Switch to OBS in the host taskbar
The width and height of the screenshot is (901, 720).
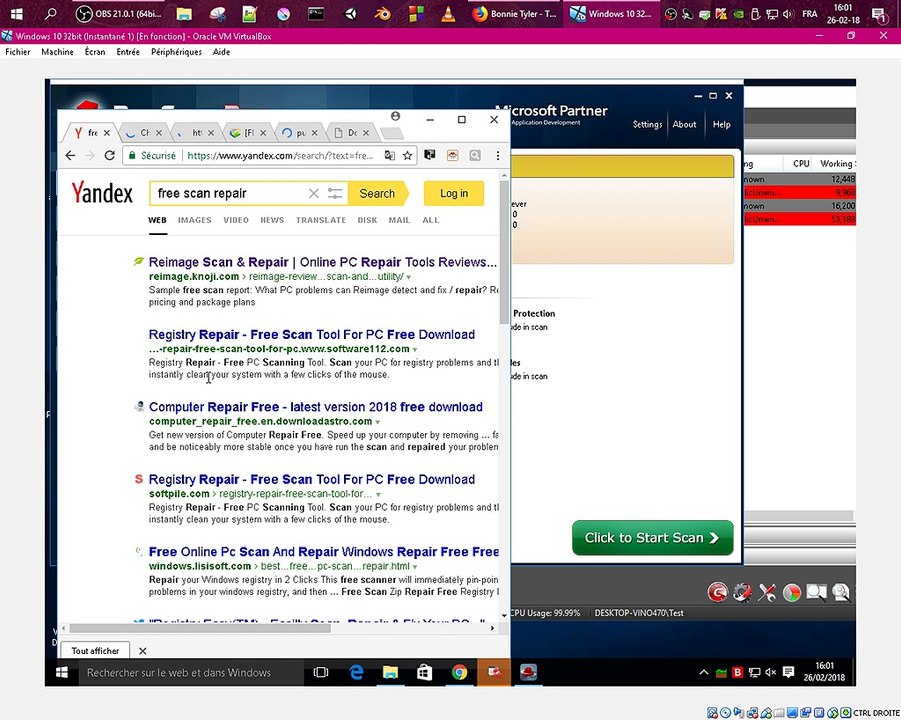(120, 14)
